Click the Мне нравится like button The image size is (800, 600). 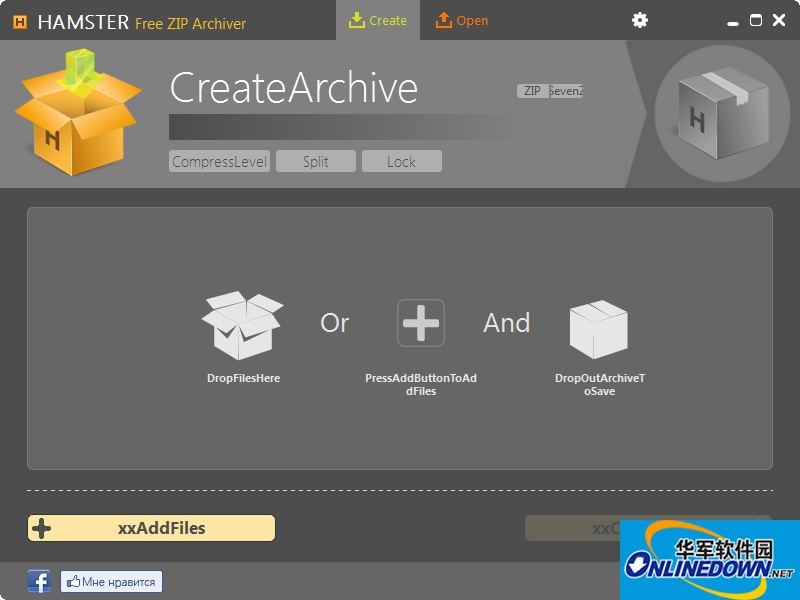pos(111,580)
